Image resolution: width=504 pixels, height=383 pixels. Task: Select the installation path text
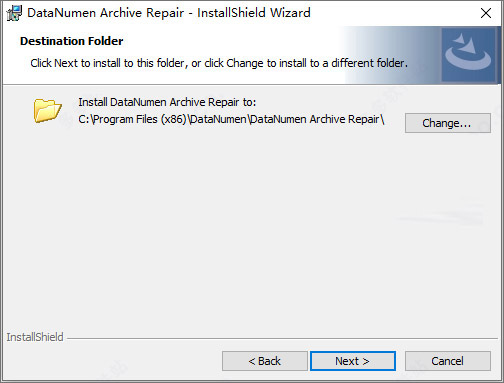pos(231,119)
